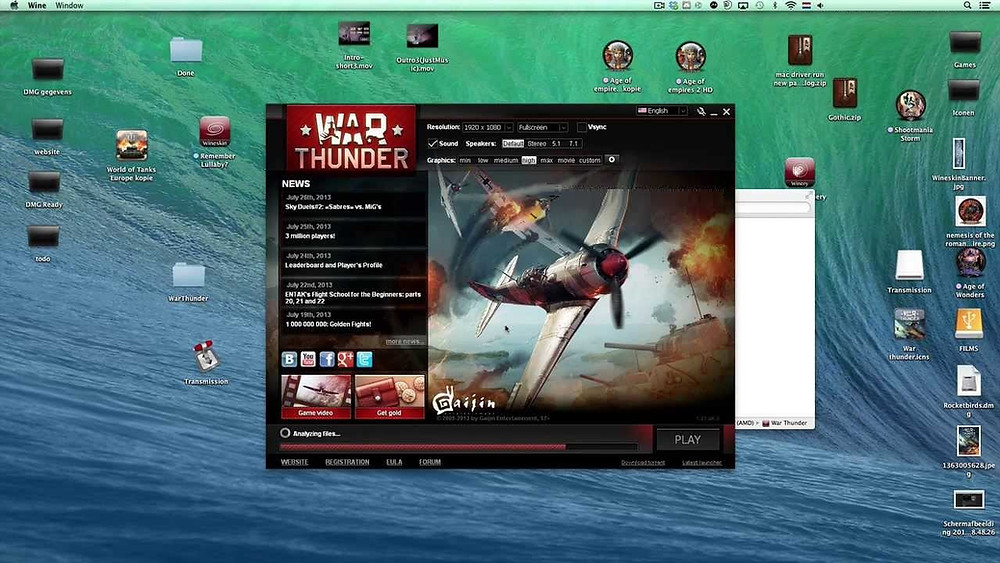Image resolution: width=1000 pixels, height=563 pixels.
Task: Click the Wi-Fi icon in the menu bar
Action: click(790, 5)
